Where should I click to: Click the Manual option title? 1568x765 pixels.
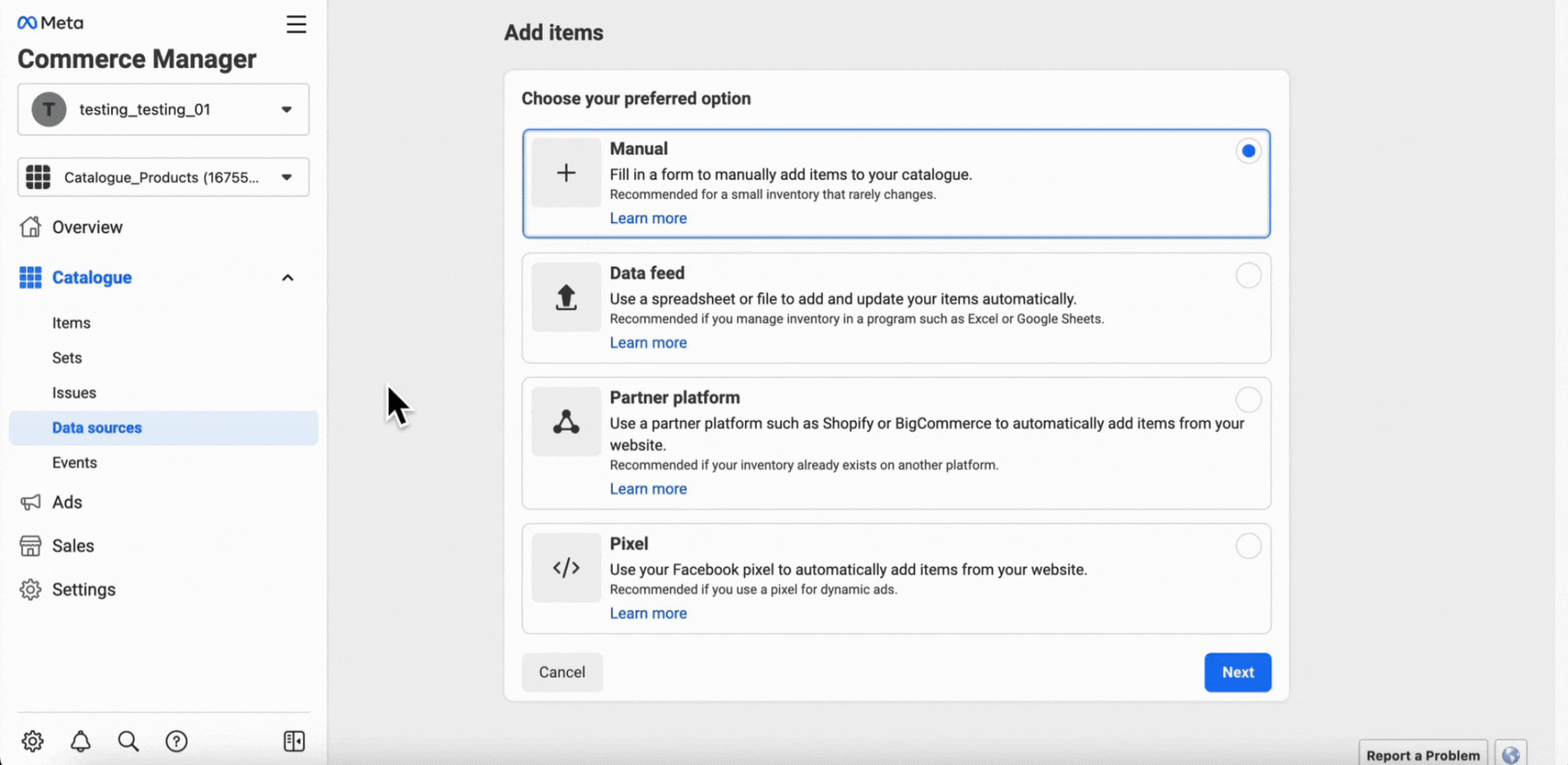639,149
